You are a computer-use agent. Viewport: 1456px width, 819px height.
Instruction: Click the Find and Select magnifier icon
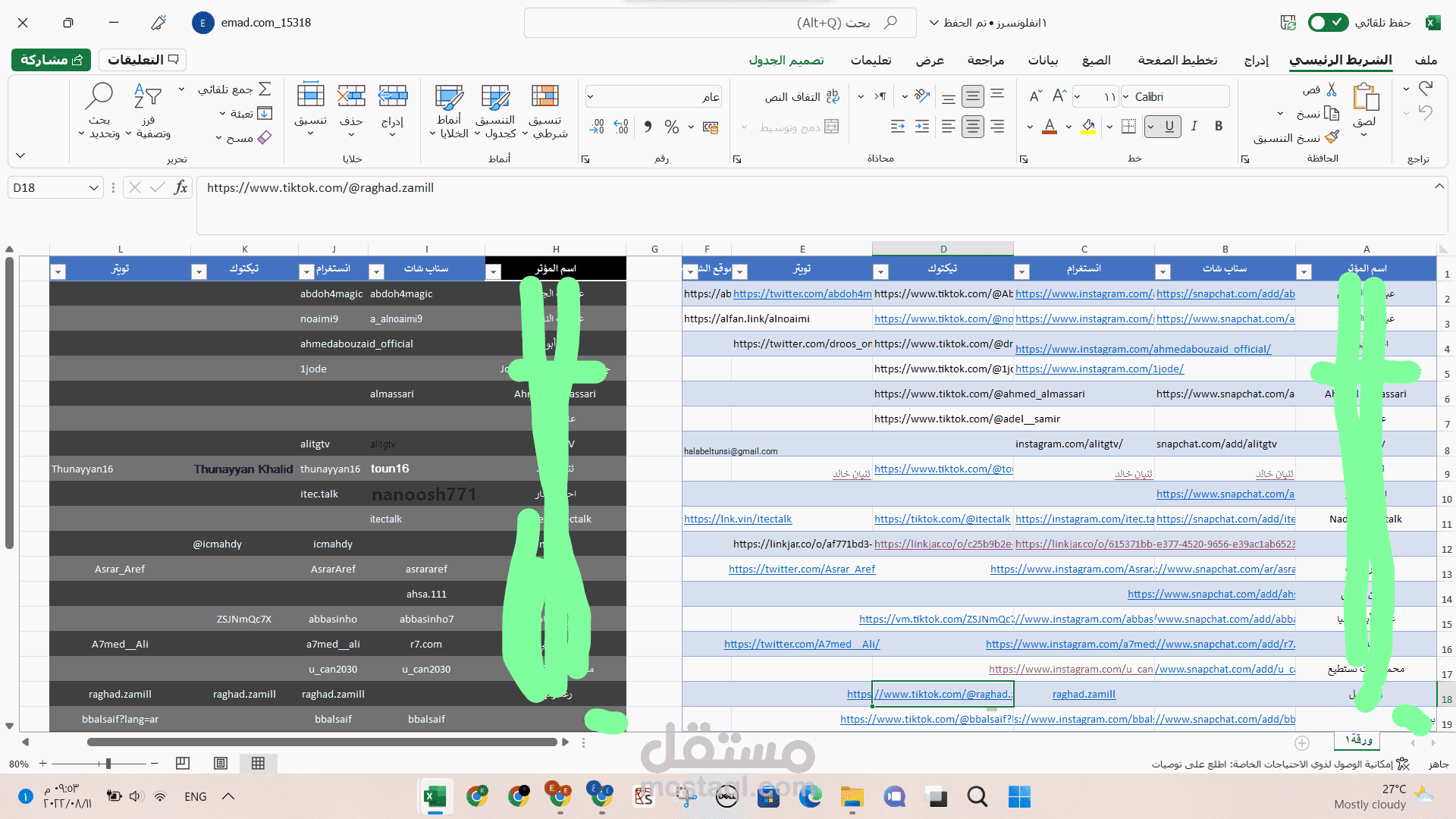[x=99, y=96]
